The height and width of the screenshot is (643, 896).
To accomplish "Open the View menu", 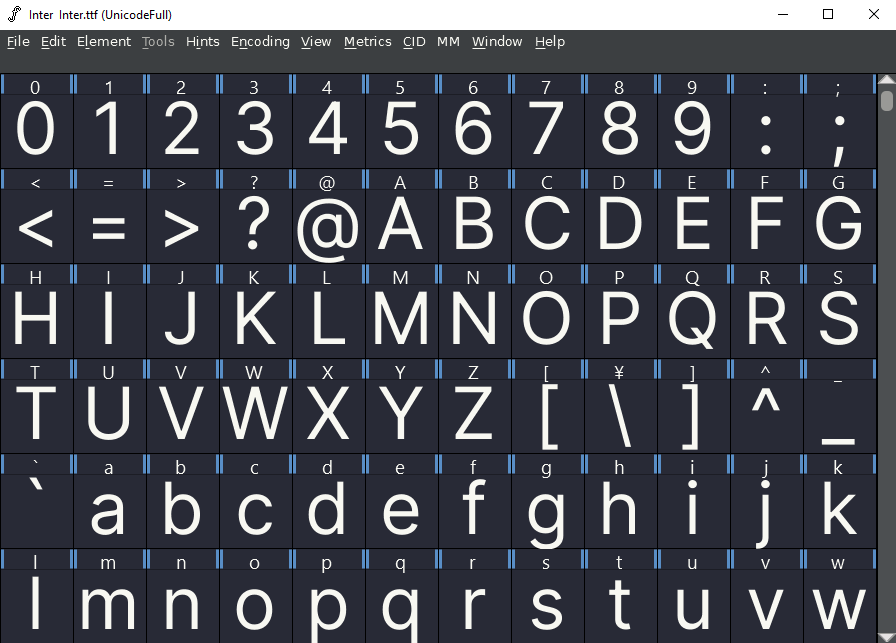I will (x=316, y=41).
